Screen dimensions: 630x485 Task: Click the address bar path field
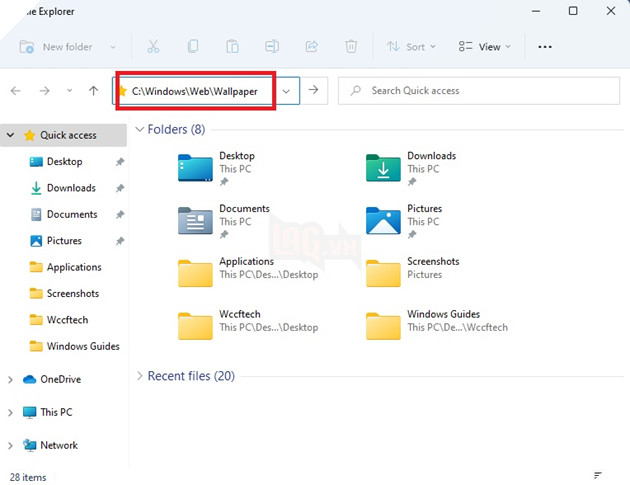[x=194, y=91]
